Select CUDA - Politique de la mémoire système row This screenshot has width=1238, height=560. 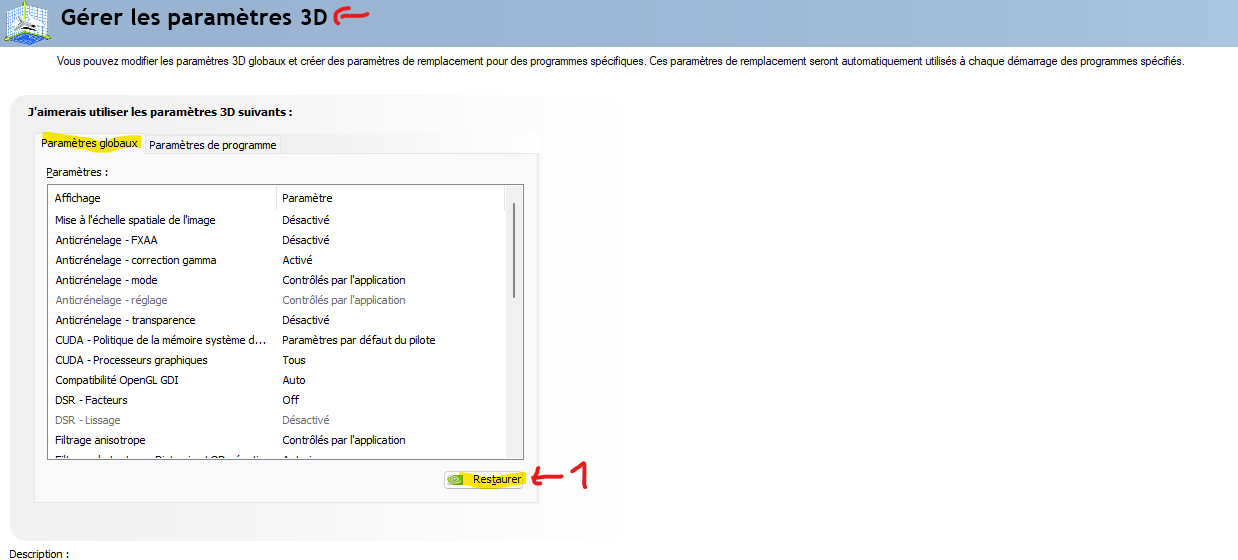click(x=277, y=340)
